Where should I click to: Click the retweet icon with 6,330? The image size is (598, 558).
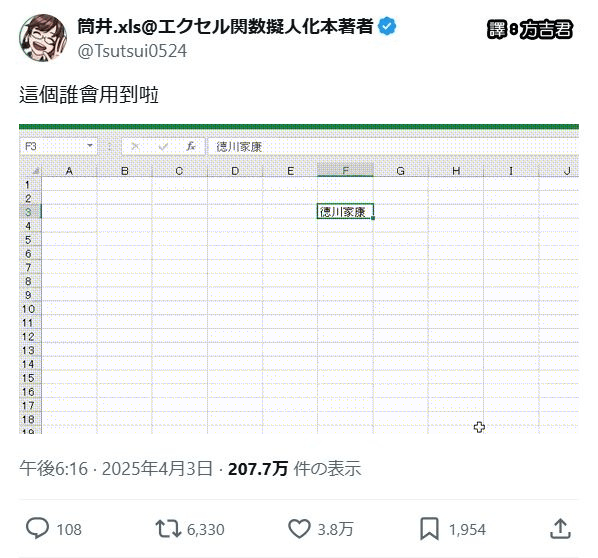point(168,529)
